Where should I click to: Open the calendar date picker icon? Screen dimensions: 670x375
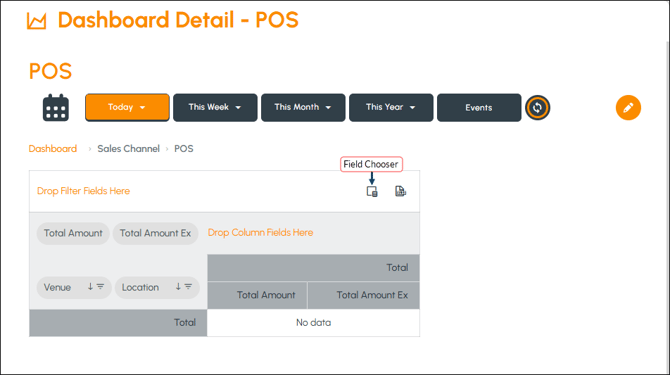[x=56, y=108]
